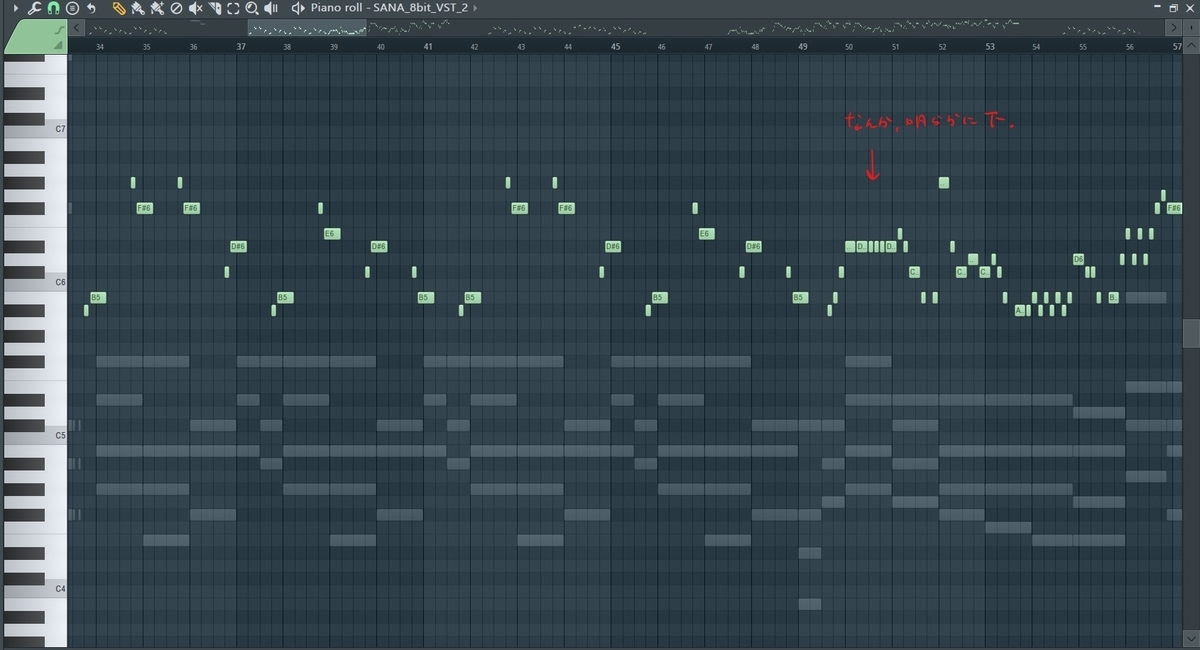
Task: Select the D#6 note near bar 37
Action: 238,246
